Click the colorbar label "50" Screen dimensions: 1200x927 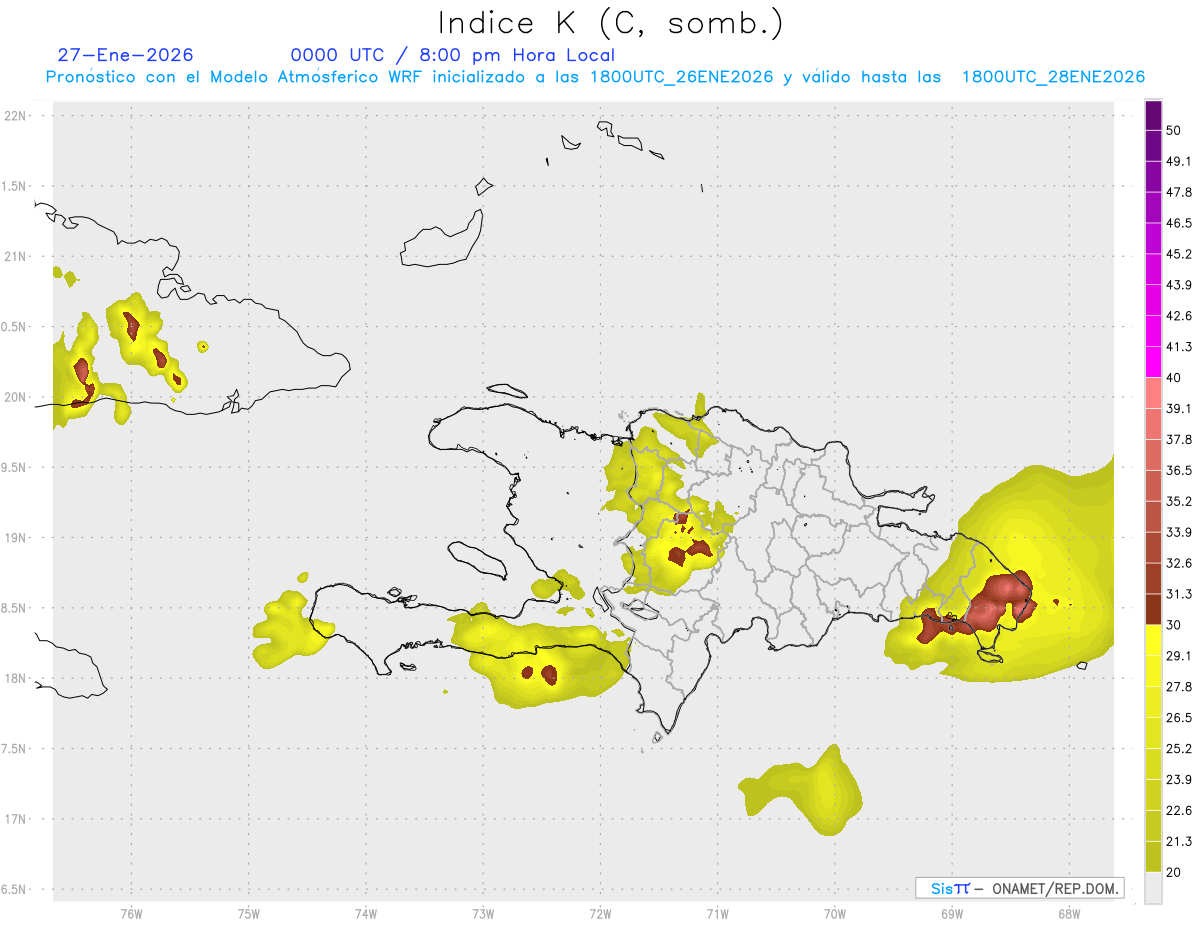(x=1174, y=131)
